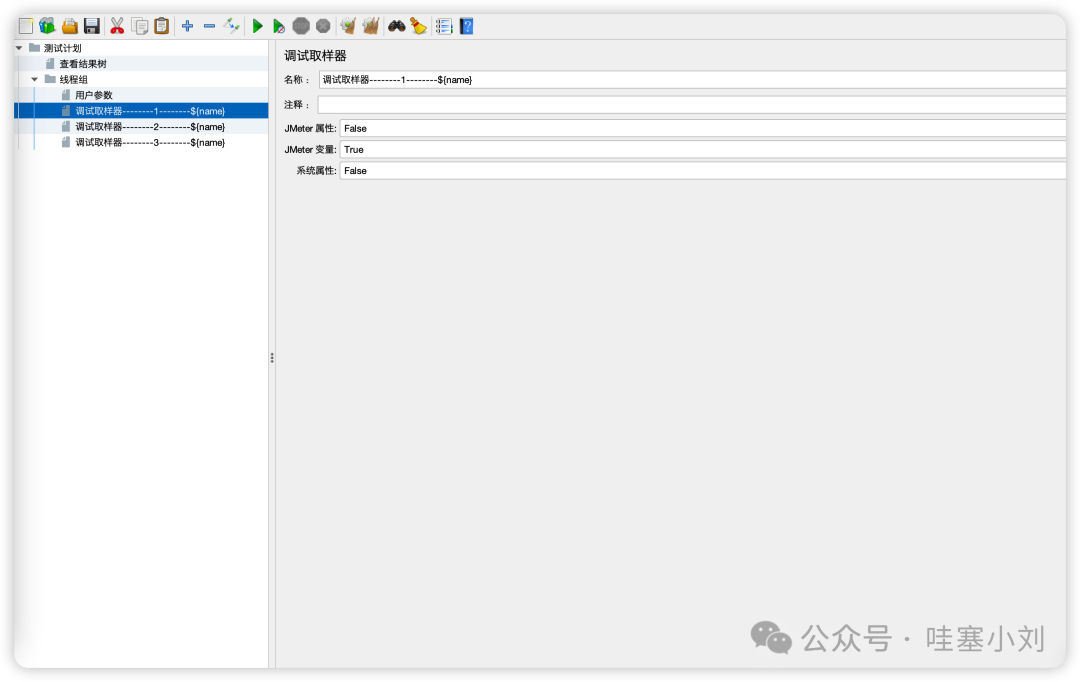Open 查看结果树 in the tree
The width and height of the screenshot is (1080, 682).
tap(83, 63)
